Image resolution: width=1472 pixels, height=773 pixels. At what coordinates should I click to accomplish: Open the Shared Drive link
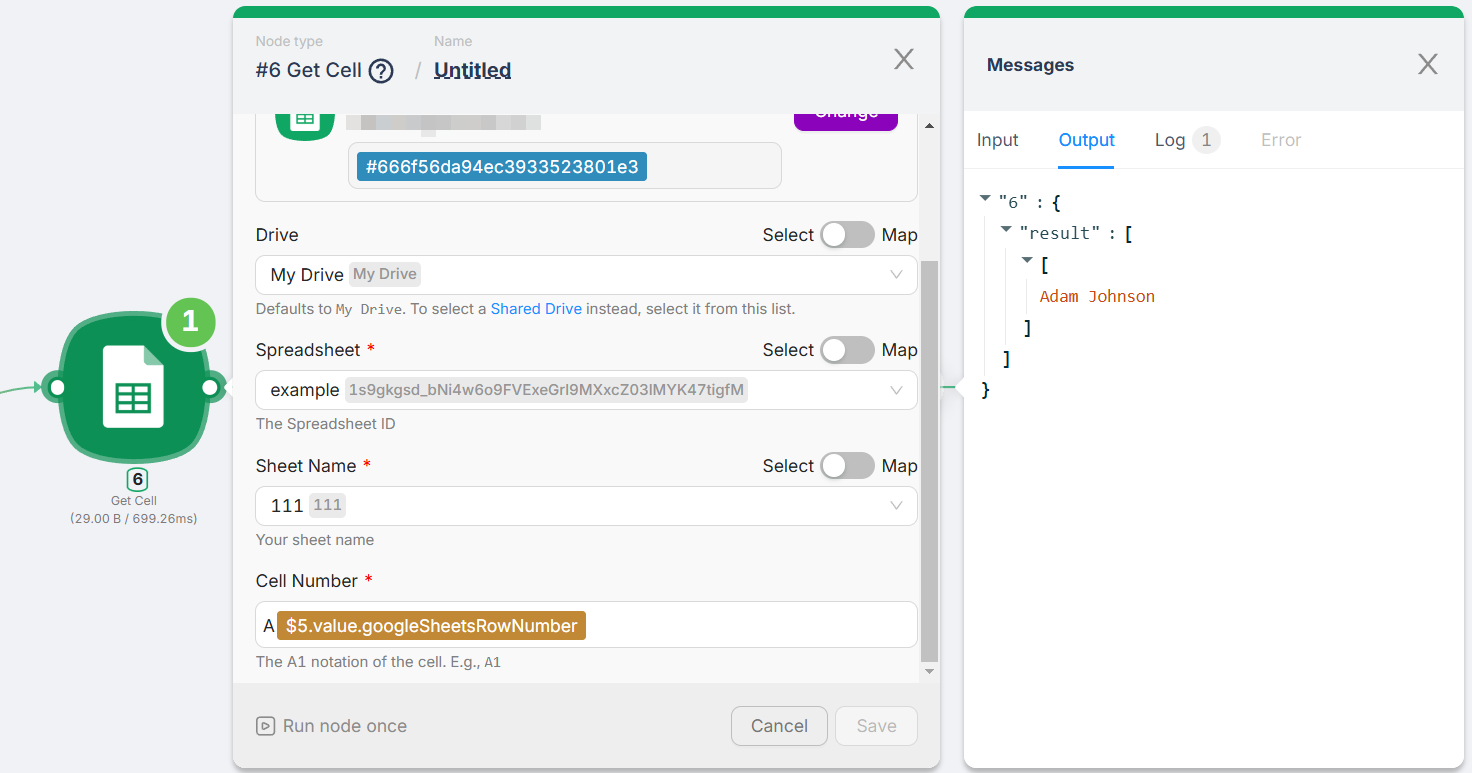pyautogui.click(x=536, y=309)
